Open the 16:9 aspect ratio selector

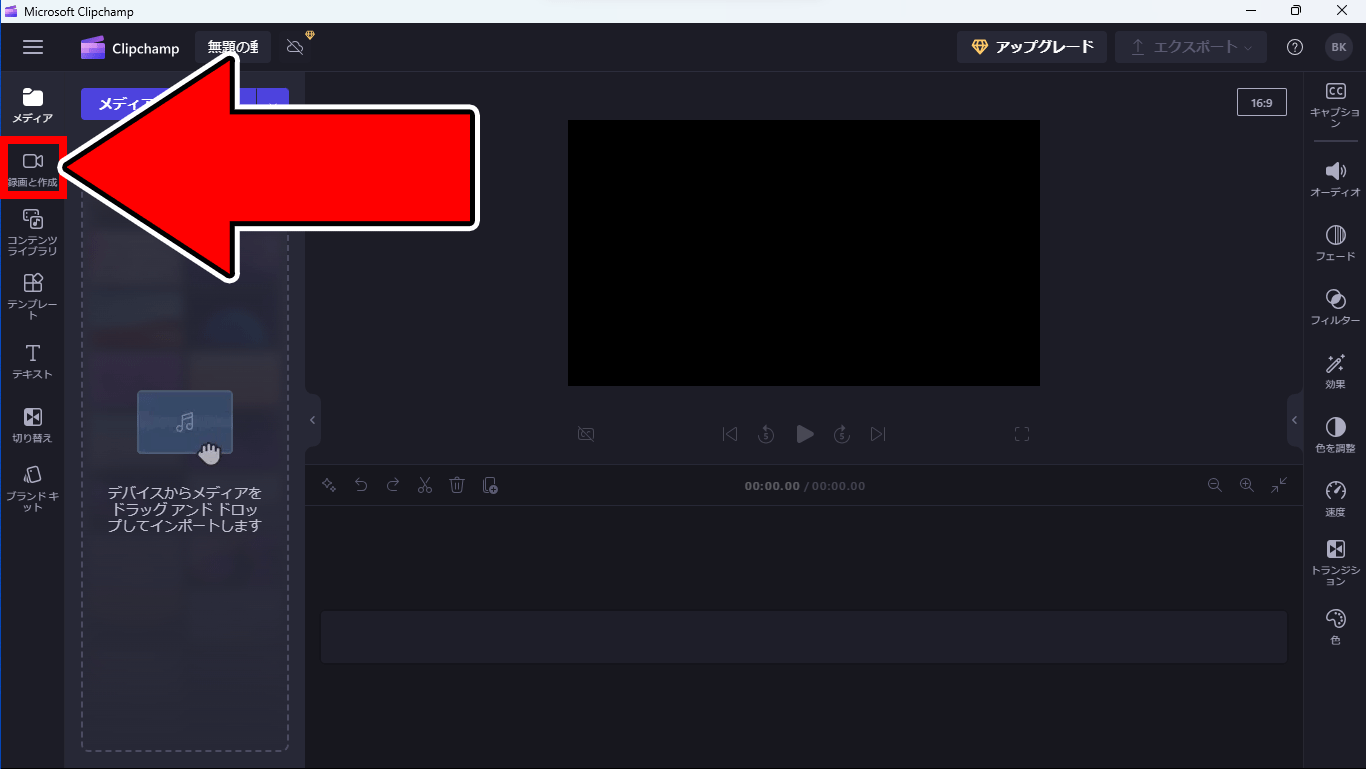pos(1261,102)
